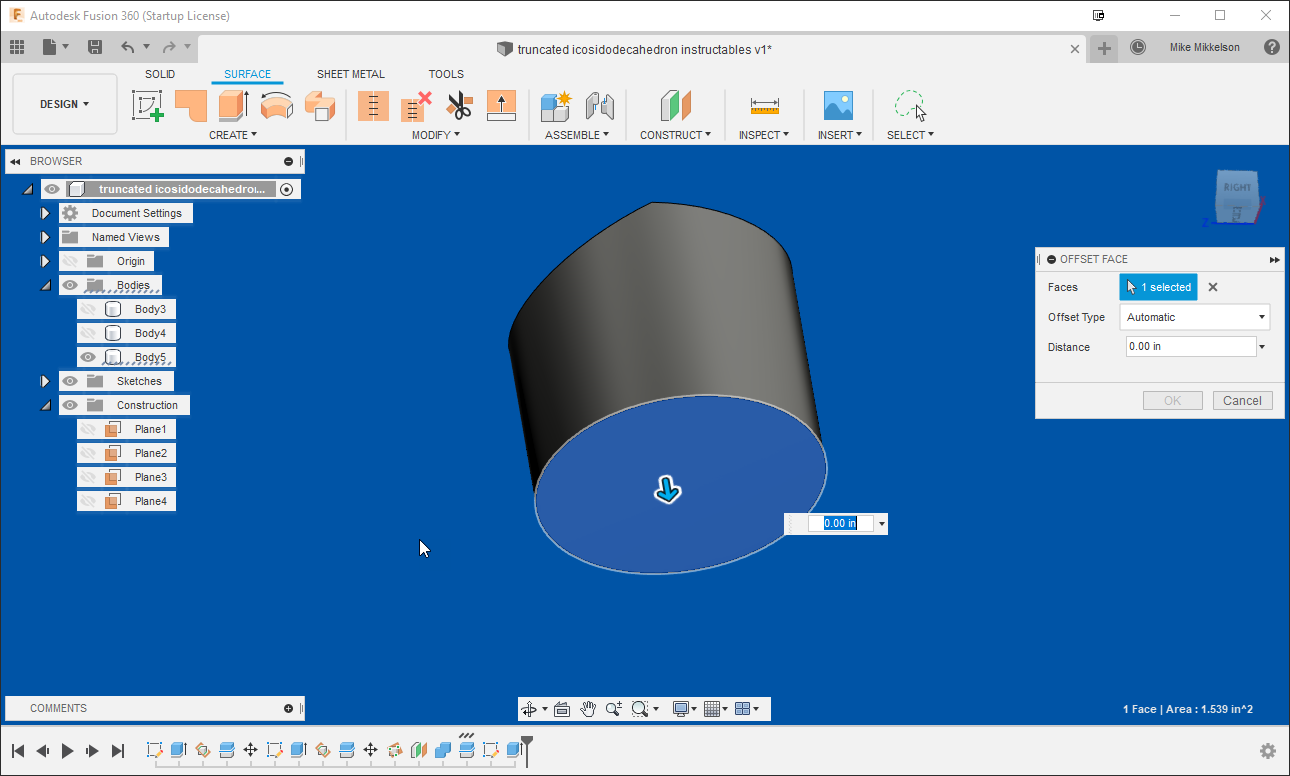This screenshot has width=1290, height=776.
Task: Toggle visibility of the Construction folder
Action: [69, 405]
